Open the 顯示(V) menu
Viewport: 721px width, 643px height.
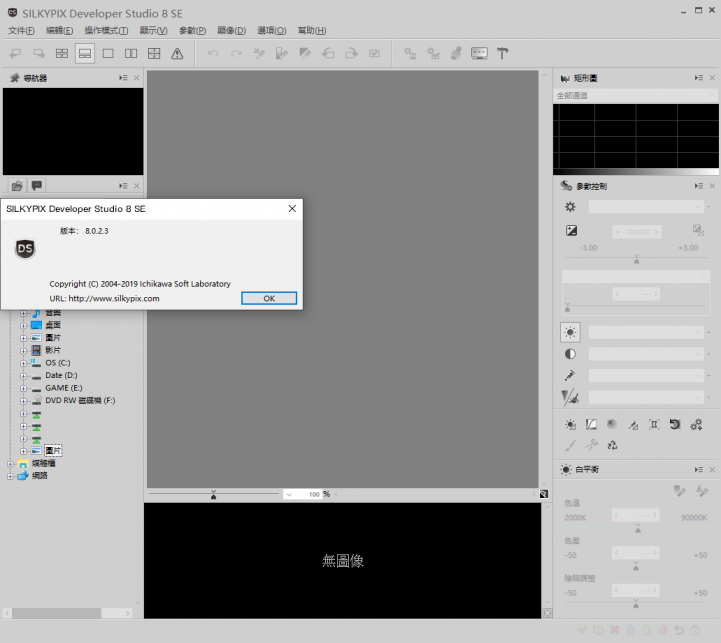coord(154,30)
